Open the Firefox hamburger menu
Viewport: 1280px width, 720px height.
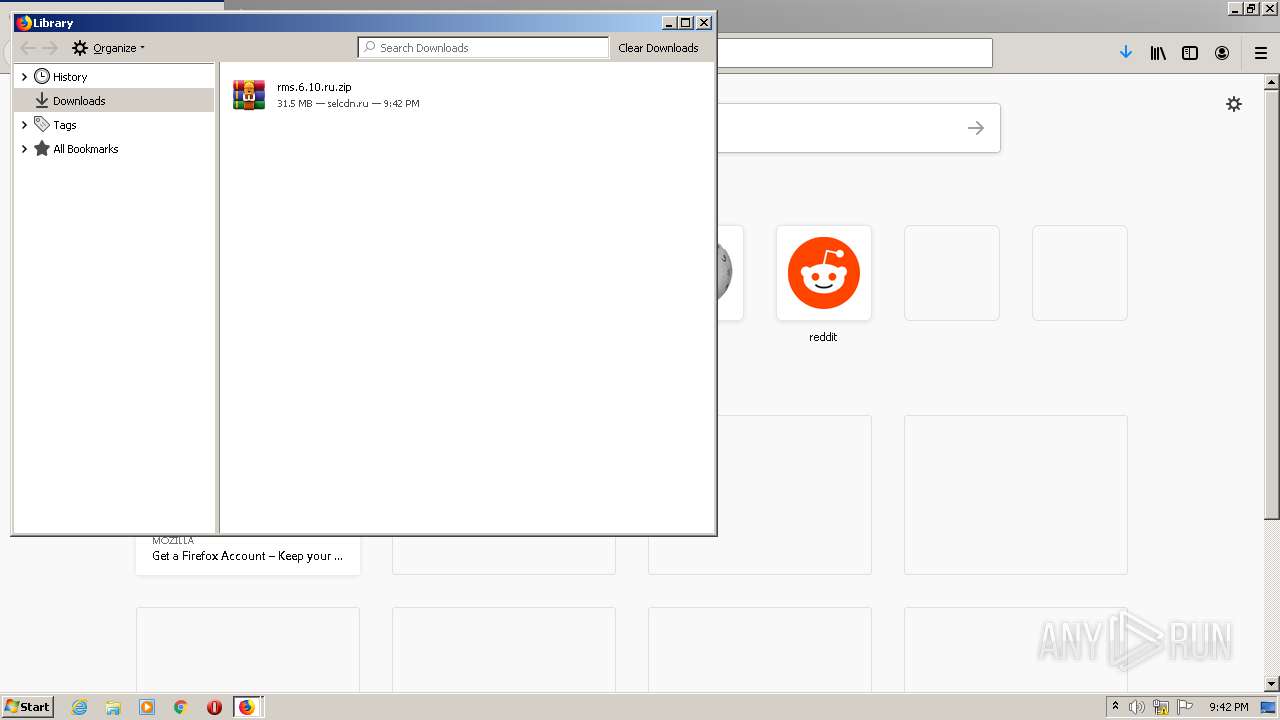coord(1261,53)
